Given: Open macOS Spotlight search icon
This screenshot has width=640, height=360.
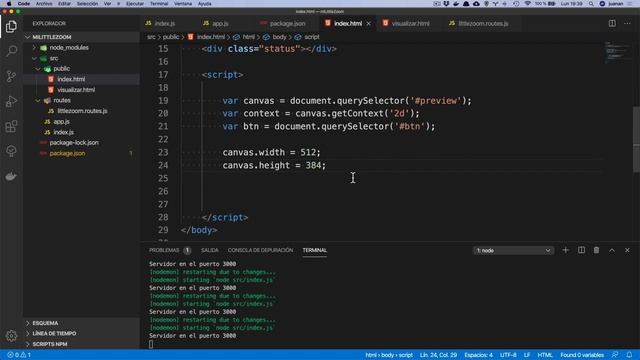Looking at the screenshot, I should (x=591, y=4).
